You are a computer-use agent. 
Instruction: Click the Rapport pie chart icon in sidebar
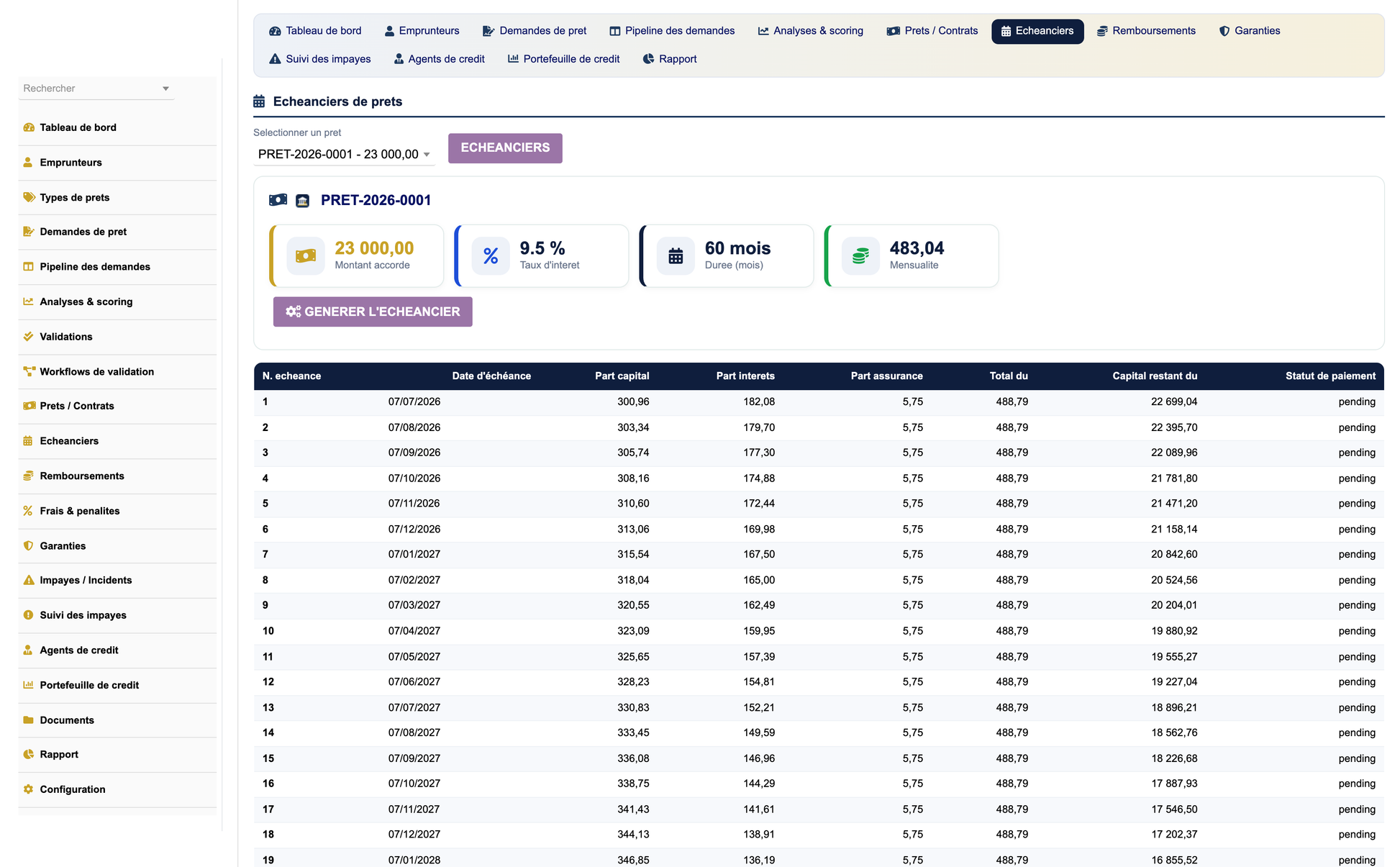click(x=29, y=754)
